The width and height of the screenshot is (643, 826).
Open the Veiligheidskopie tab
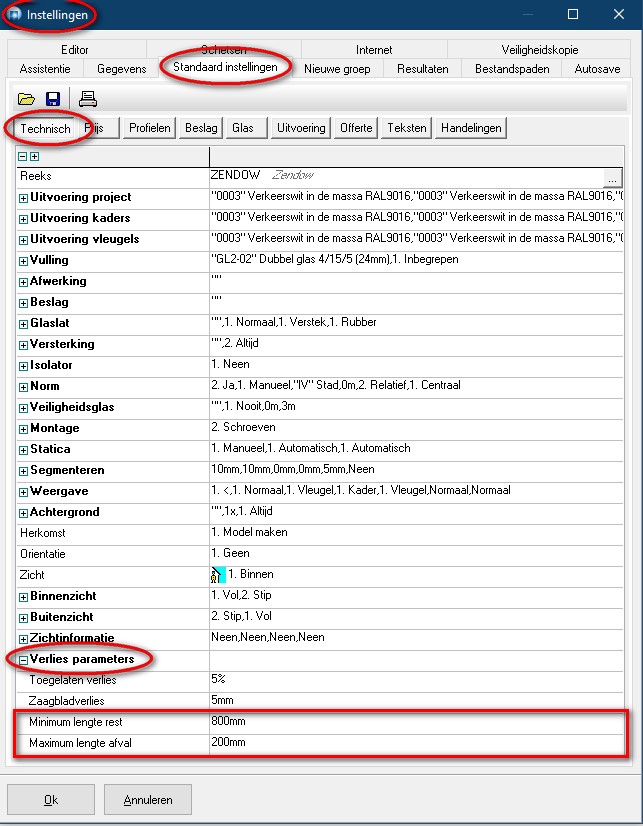tap(540, 50)
